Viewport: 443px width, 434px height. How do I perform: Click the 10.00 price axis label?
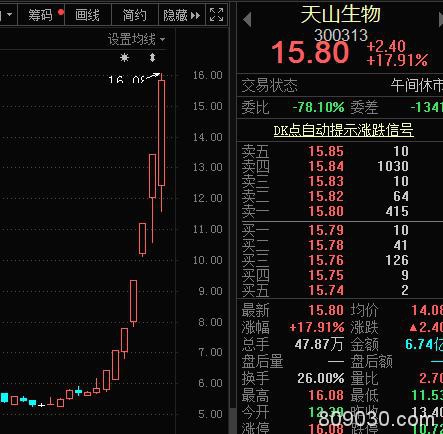(x=207, y=260)
